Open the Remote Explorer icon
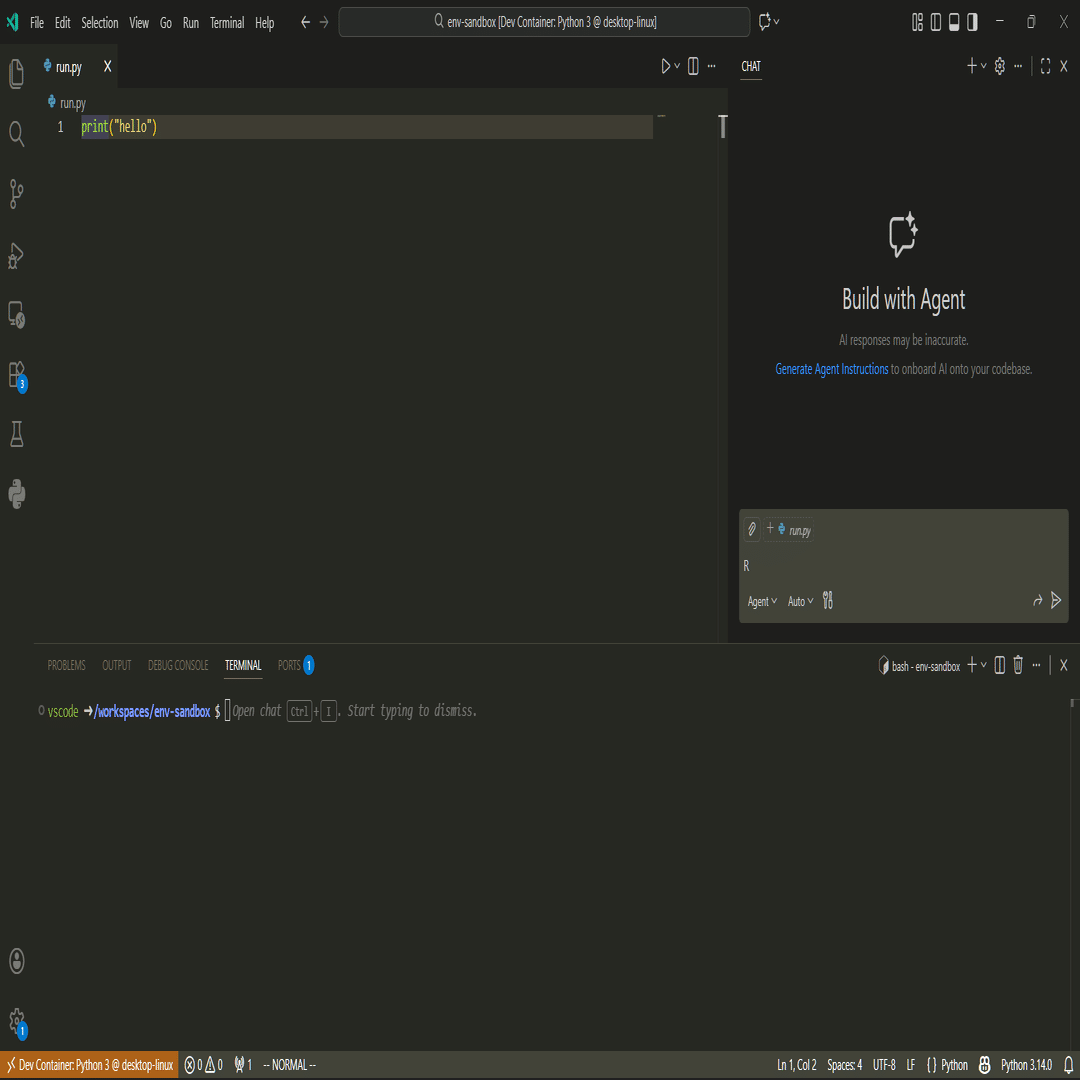 tap(16, 315)
